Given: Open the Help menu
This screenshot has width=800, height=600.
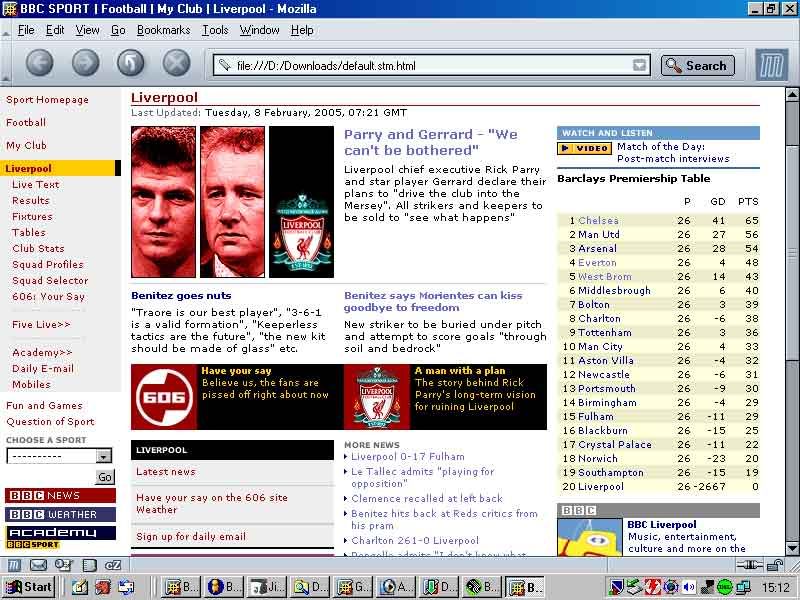Looking at the screenshot, I should pos(302,30).
